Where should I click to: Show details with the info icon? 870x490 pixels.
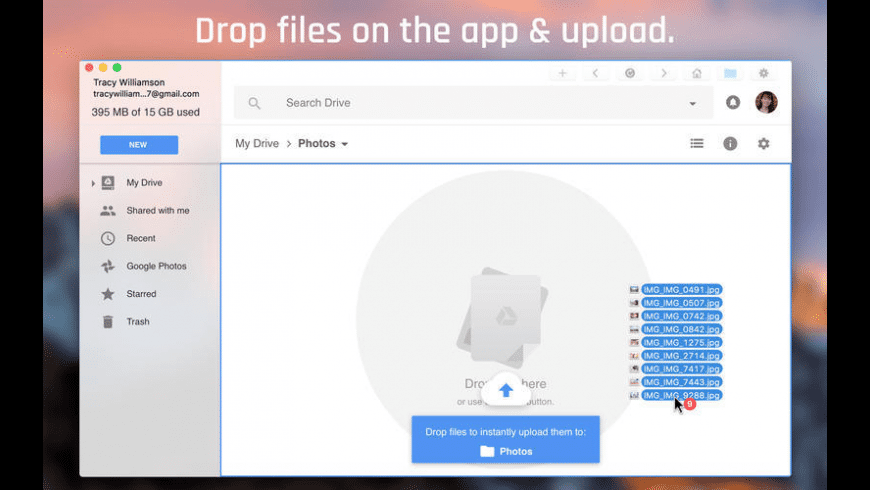(x=730, y=144)
